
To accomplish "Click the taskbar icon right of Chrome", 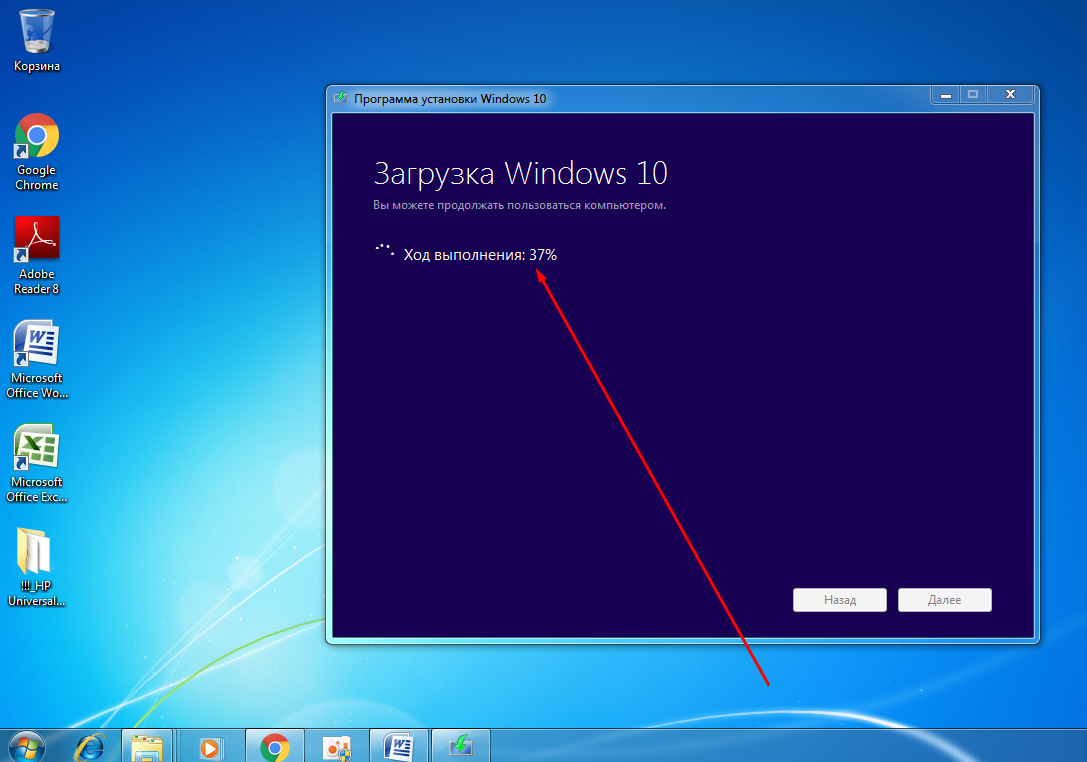I will coord(337,747).
